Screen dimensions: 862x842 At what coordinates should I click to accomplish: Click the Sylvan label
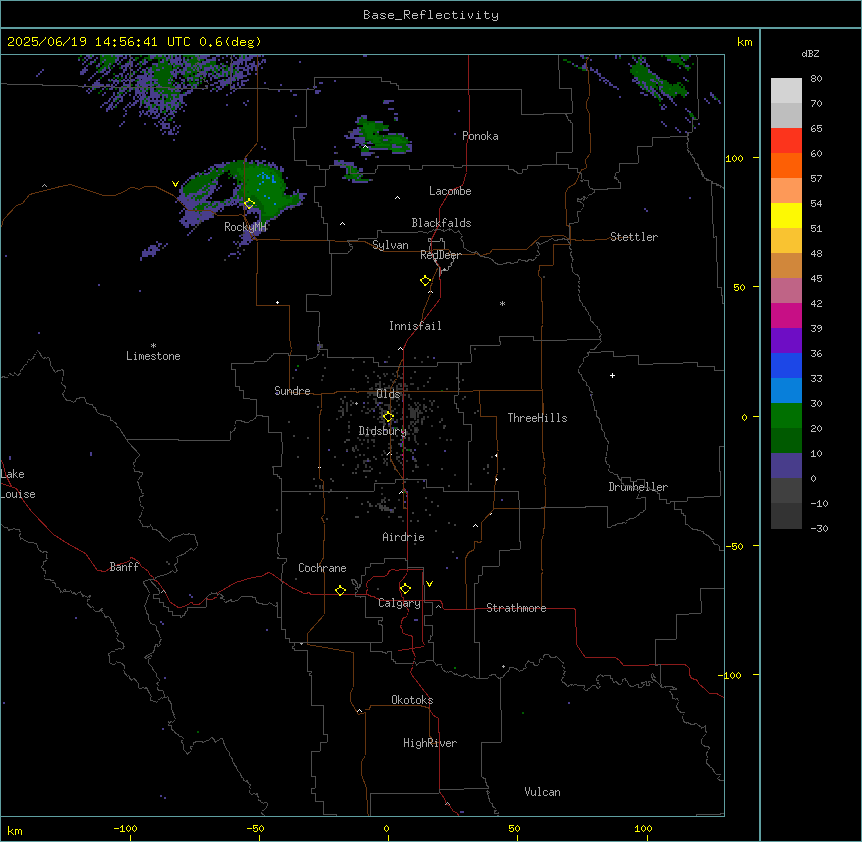pyautogui.click(x=390, y=245)
